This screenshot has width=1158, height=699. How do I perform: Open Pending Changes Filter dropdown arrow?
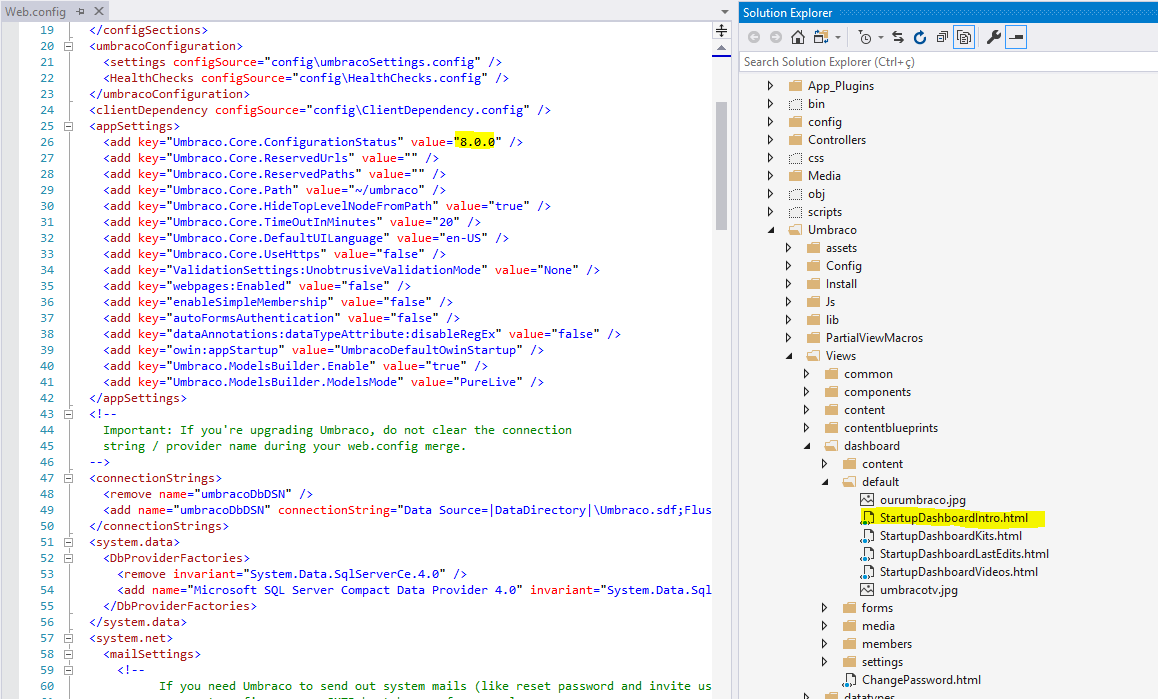881,37
